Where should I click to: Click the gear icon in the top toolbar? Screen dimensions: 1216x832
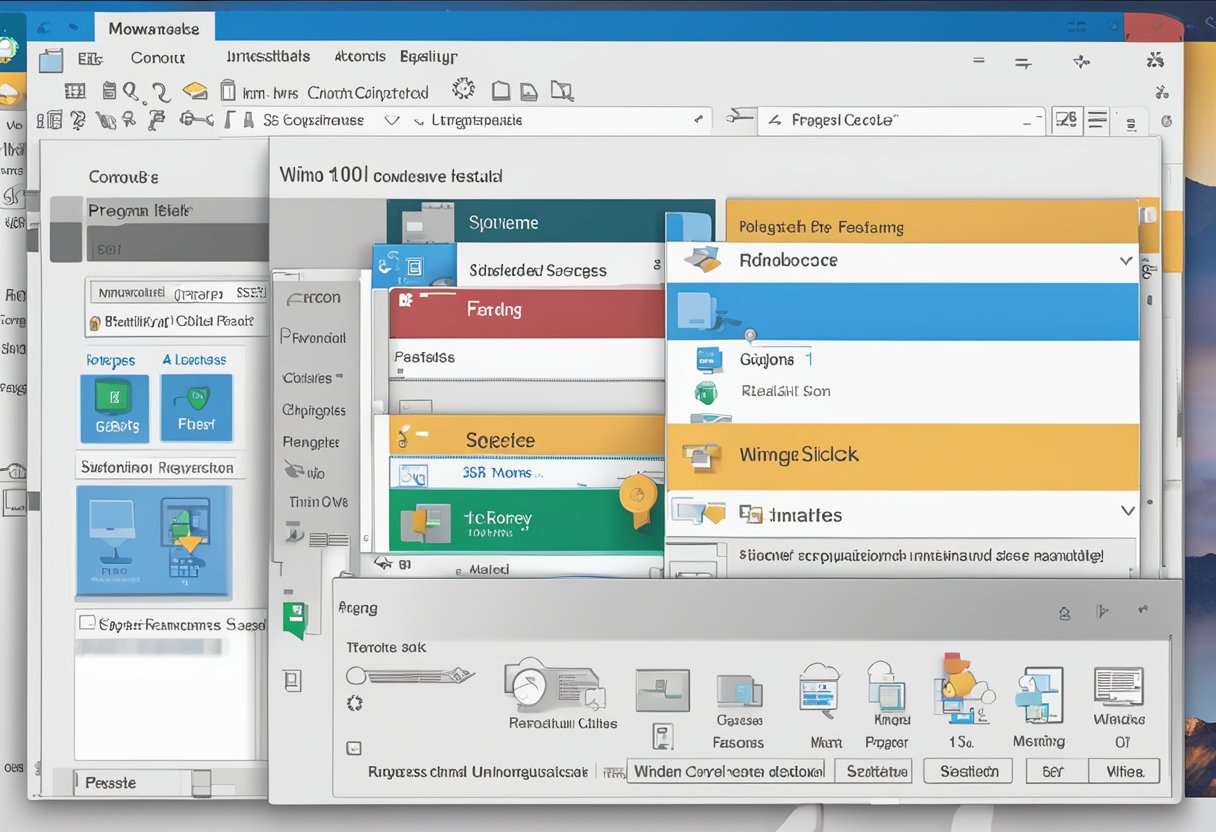(463, 90)
